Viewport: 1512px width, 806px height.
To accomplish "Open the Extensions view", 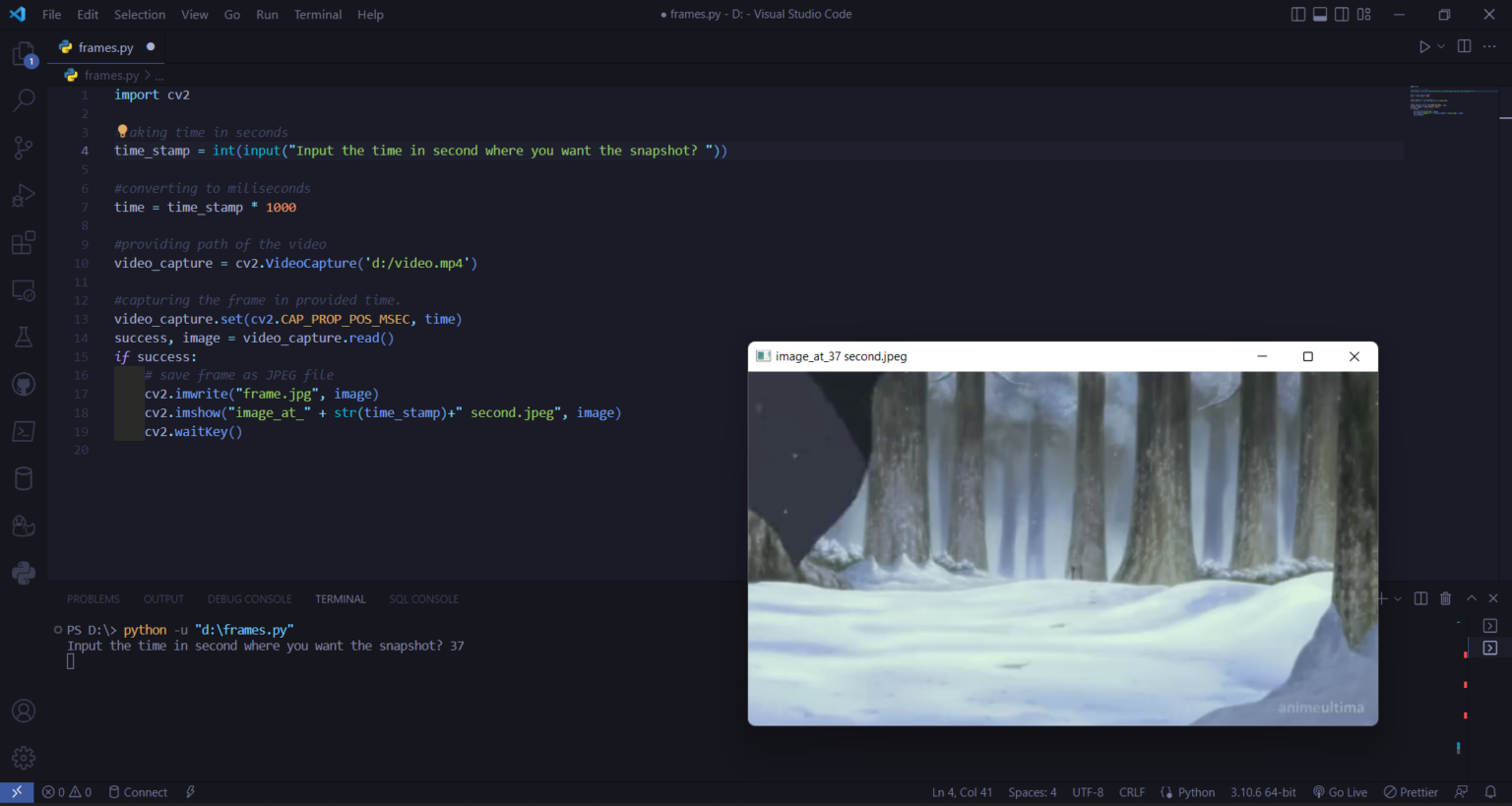I will (x=24, y=243).
